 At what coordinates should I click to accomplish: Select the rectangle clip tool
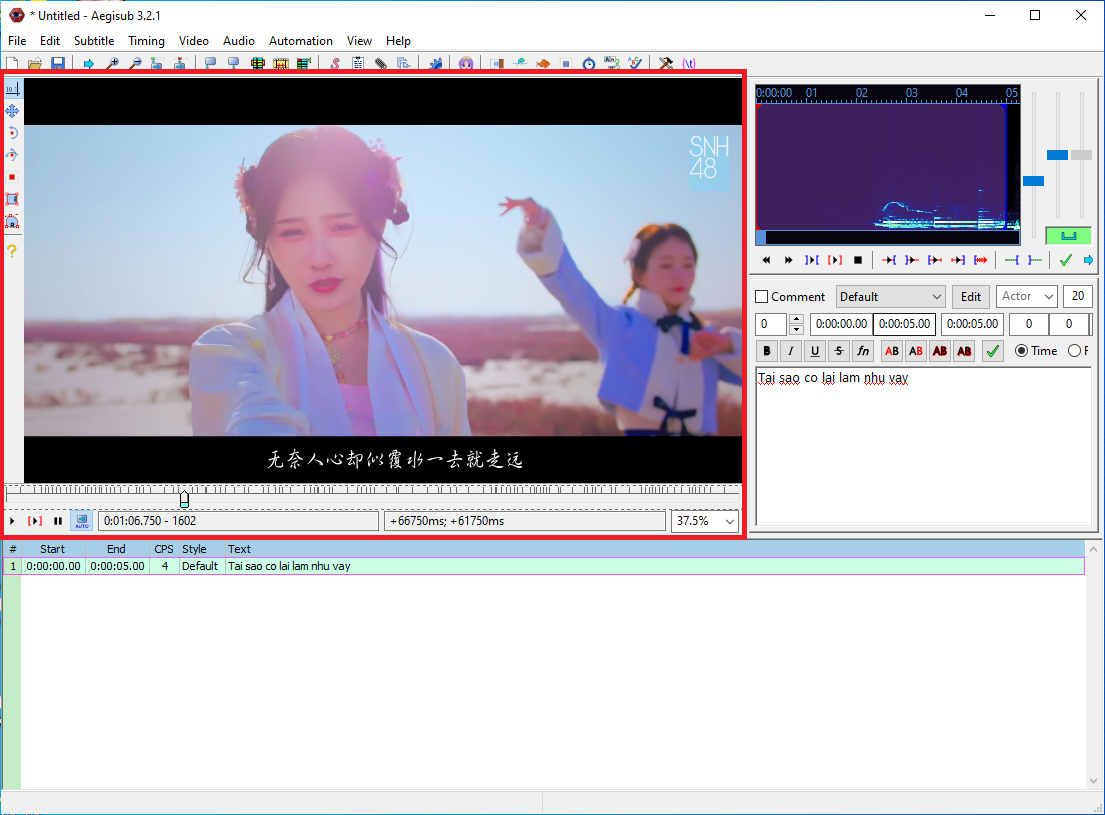(x=12, y=199)
